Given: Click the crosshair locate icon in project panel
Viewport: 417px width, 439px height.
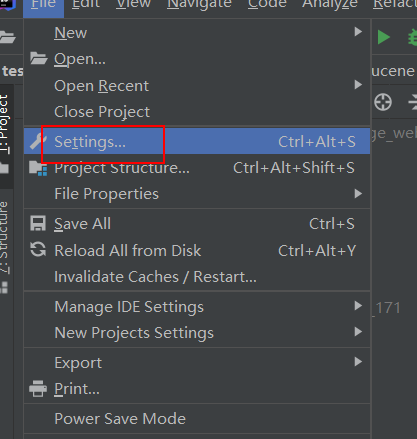Looking at the screenshot, I should click(383, 102).
